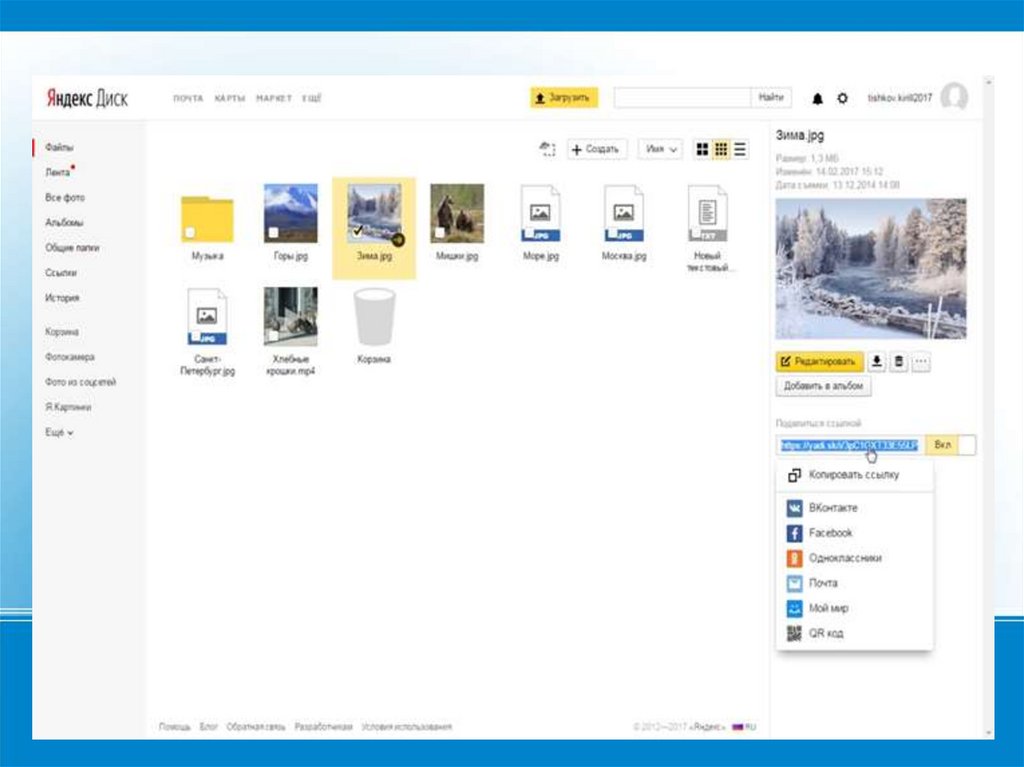The height and width of the screenshot is (767, 1024).
Task: Click the cloud upload icon near Создать
Action: pyautogui.click(x=547, y=149)
